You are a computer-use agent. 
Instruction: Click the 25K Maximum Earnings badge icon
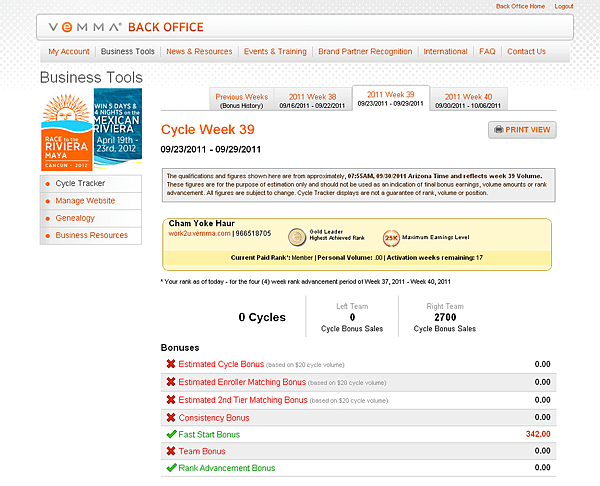(x=391, y=238)
